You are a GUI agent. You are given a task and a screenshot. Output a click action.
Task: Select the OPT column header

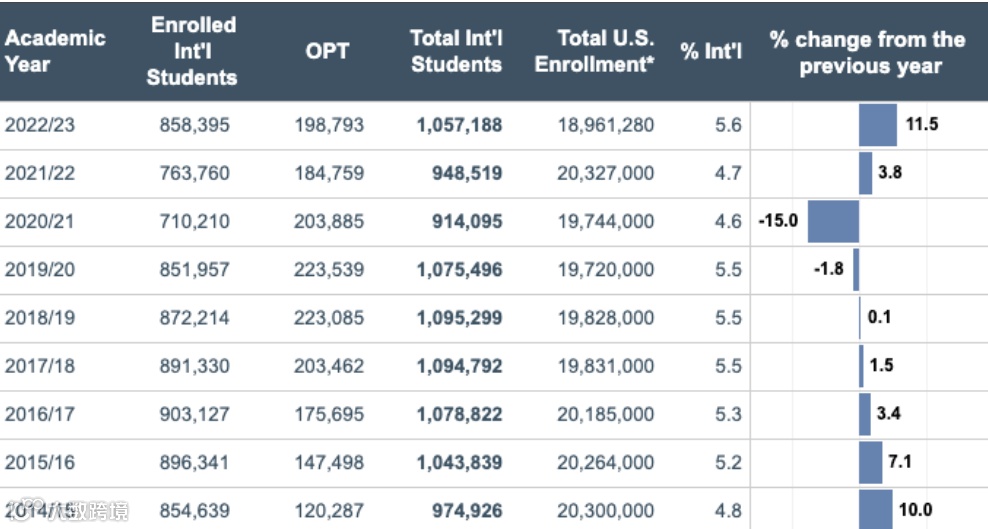327,50
